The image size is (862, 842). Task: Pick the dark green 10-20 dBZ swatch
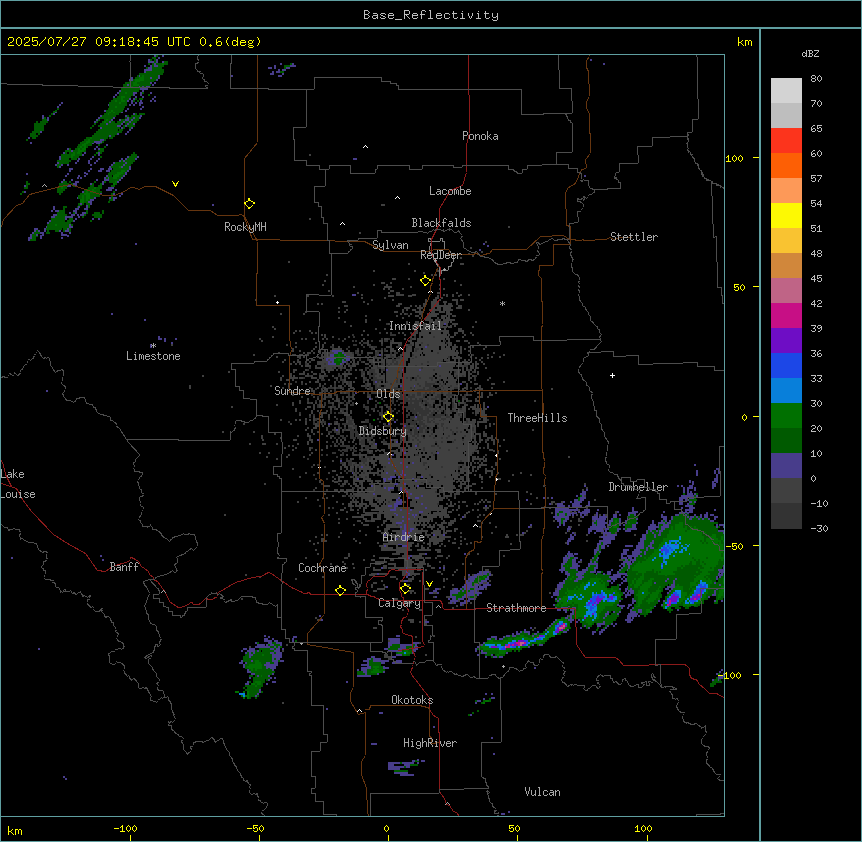(786, 441)
